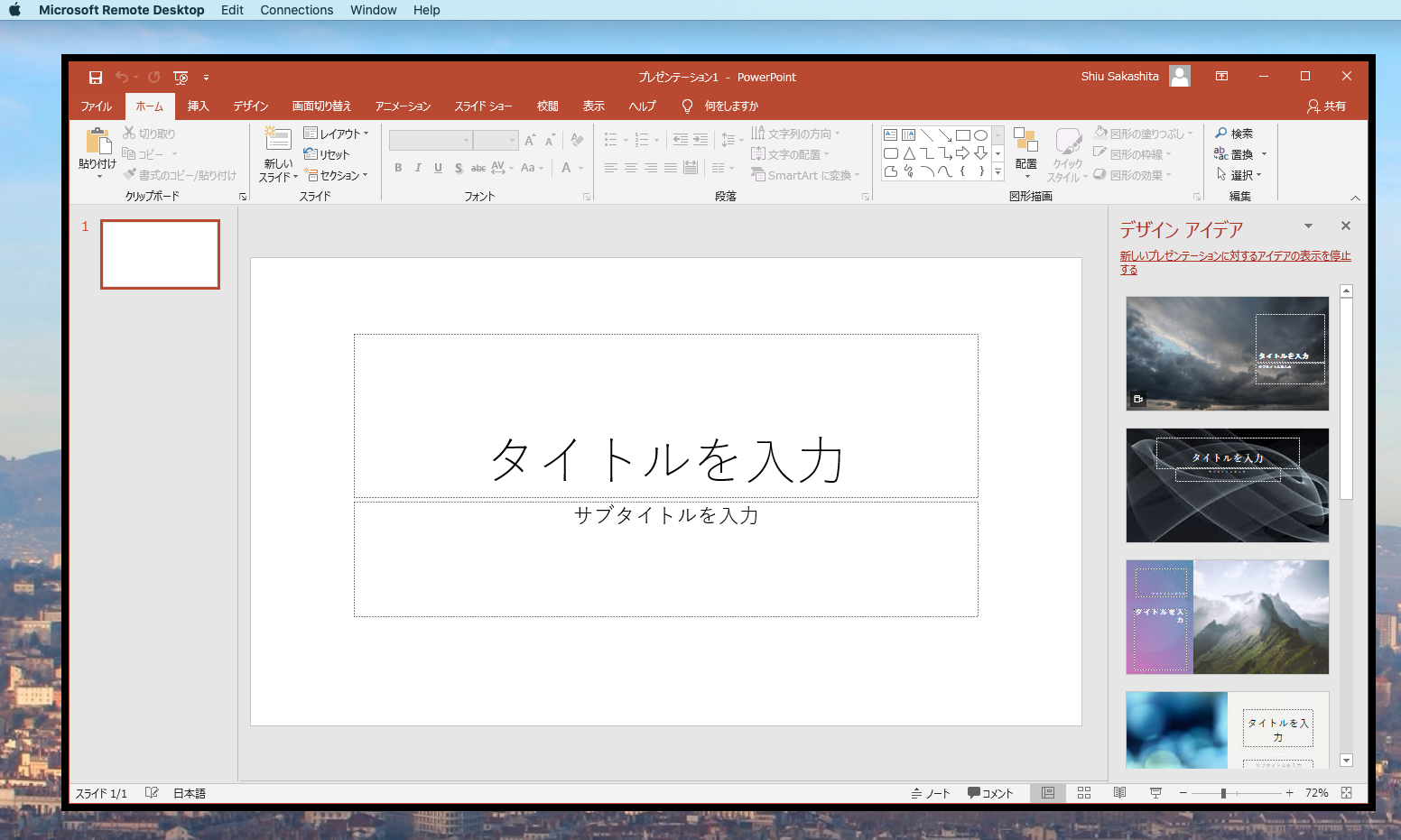Start slideshow icon in status bar

(x=1155, y=793)
